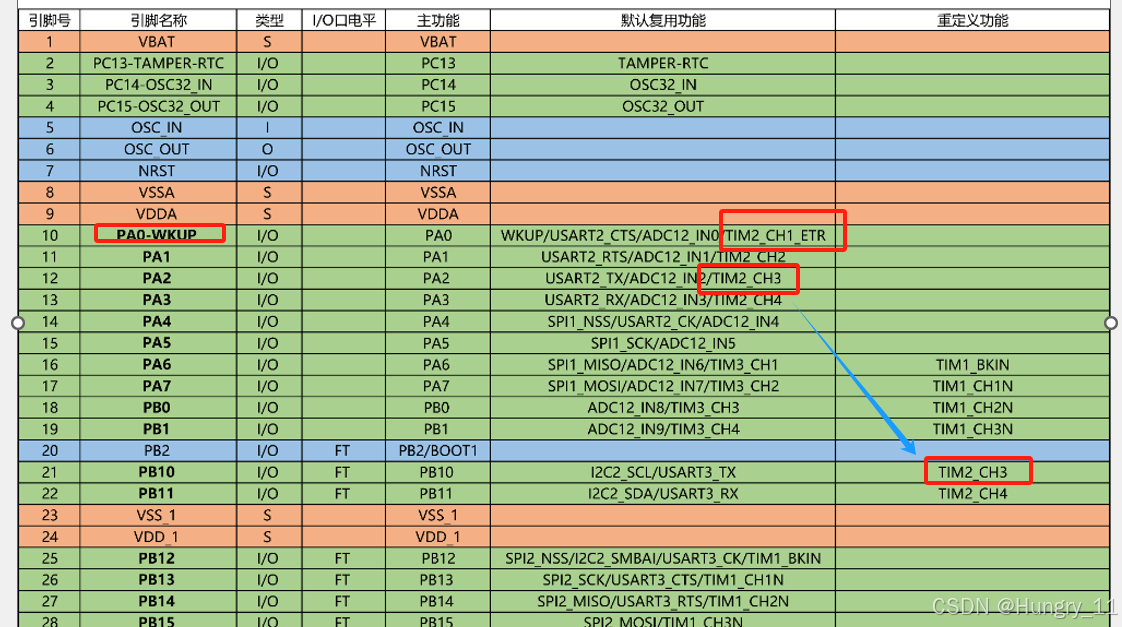1122x627 pixels.
Task: Click the 主功能 column header
Action: click(x=438, y=20)
